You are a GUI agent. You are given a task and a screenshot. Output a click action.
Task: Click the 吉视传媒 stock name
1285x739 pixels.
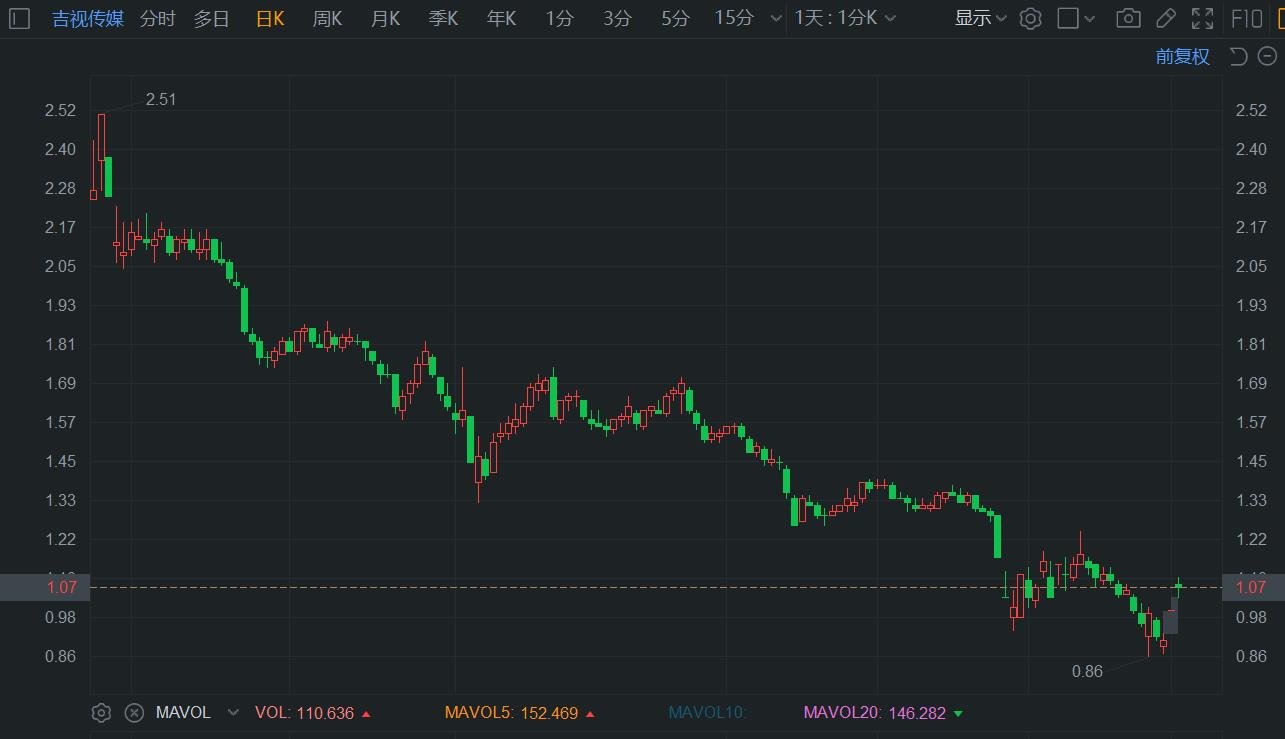pyautogui.click(x=88, y=18)
